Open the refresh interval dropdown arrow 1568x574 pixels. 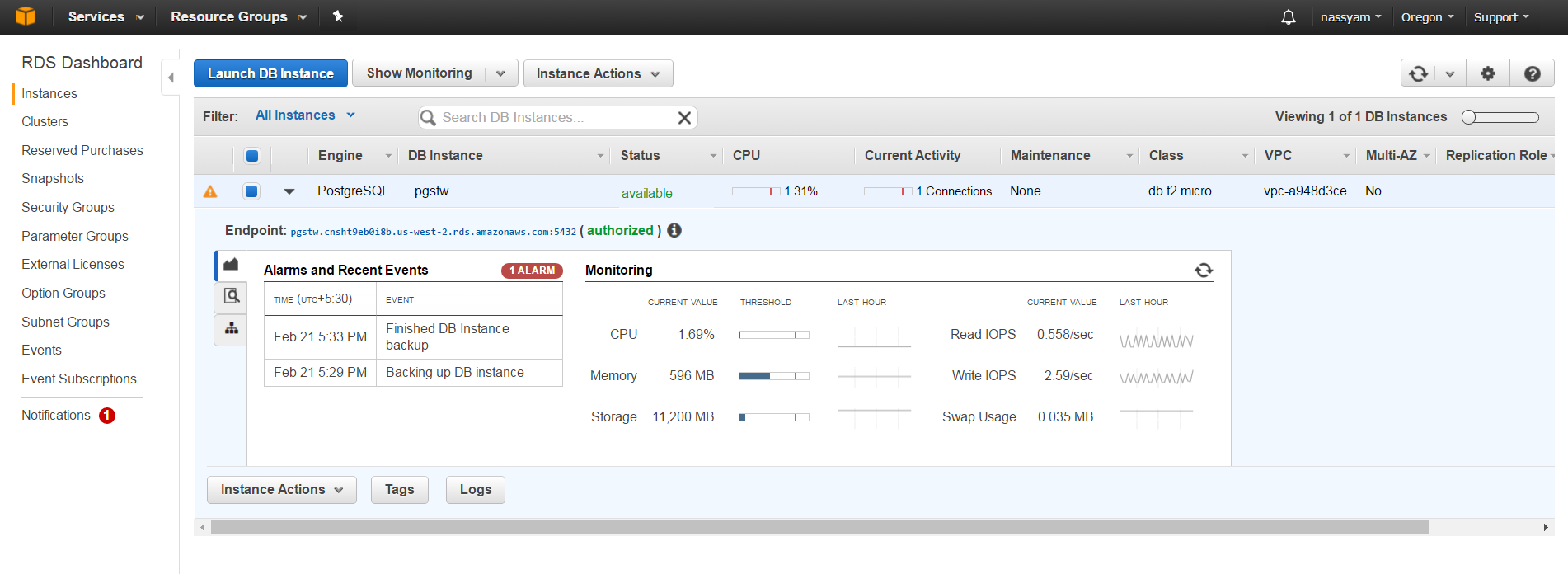1450,73
